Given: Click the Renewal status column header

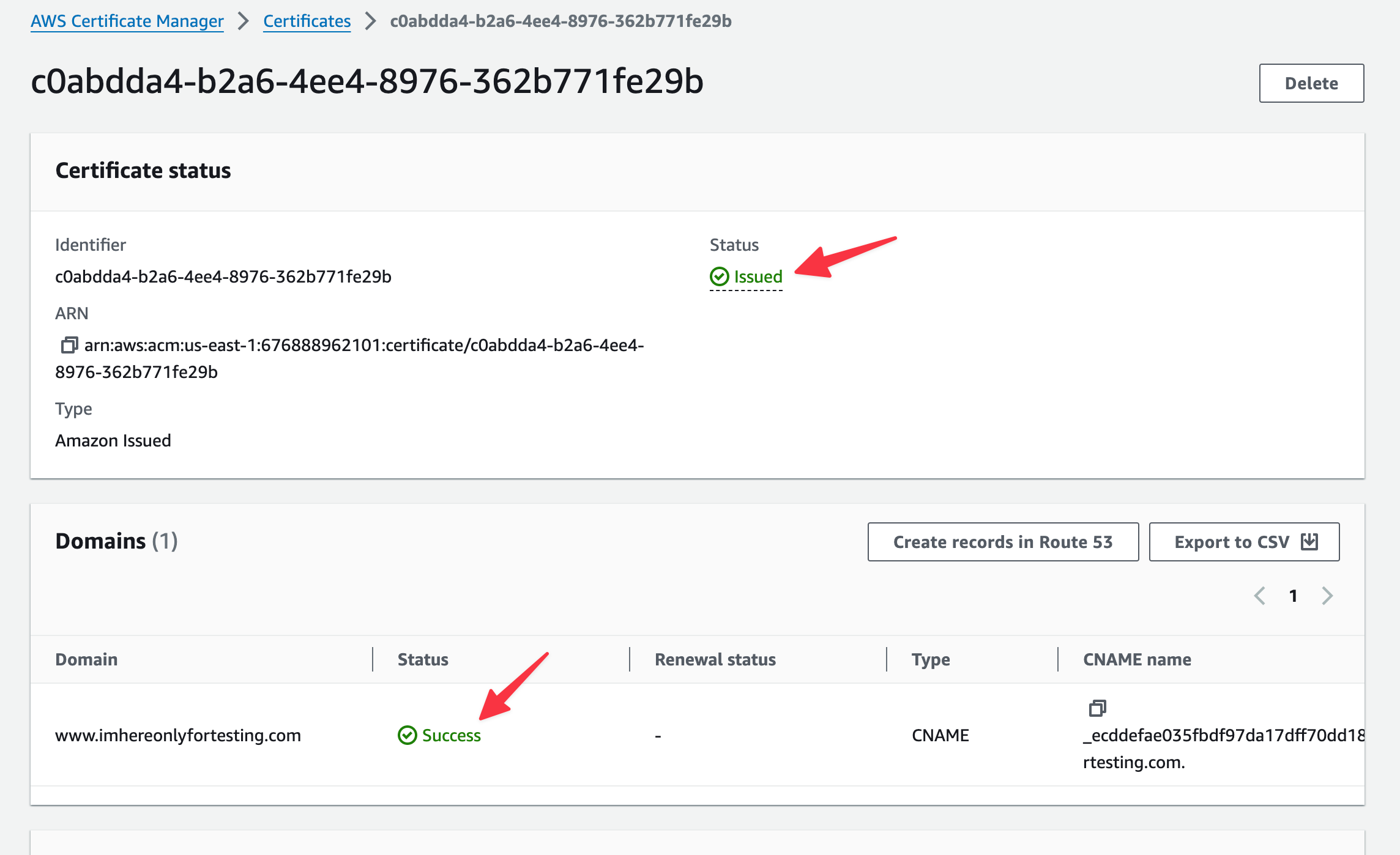Looking at the screenshot, I should tap(715, 659).
